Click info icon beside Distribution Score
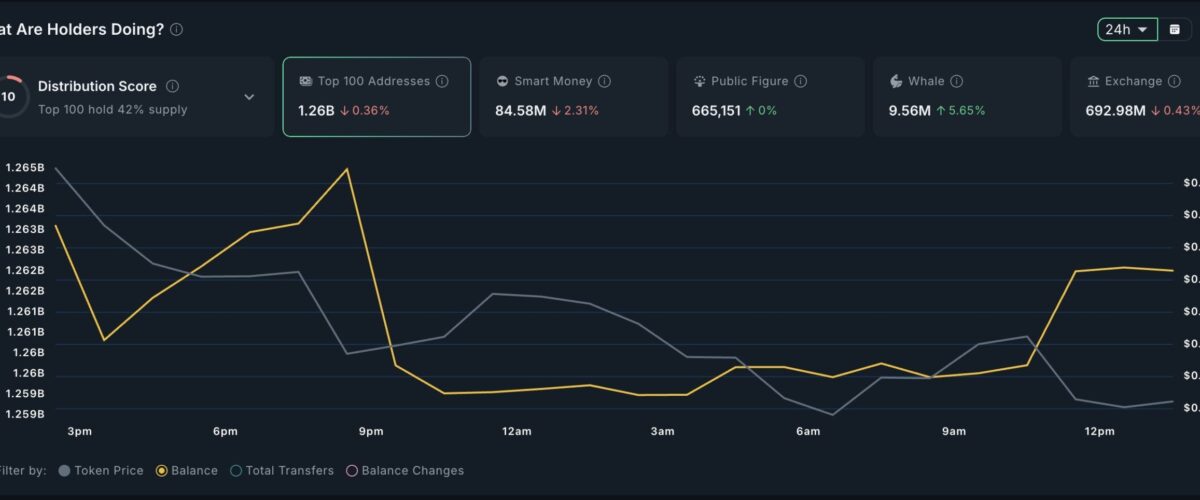 click(x=172, y=87)
